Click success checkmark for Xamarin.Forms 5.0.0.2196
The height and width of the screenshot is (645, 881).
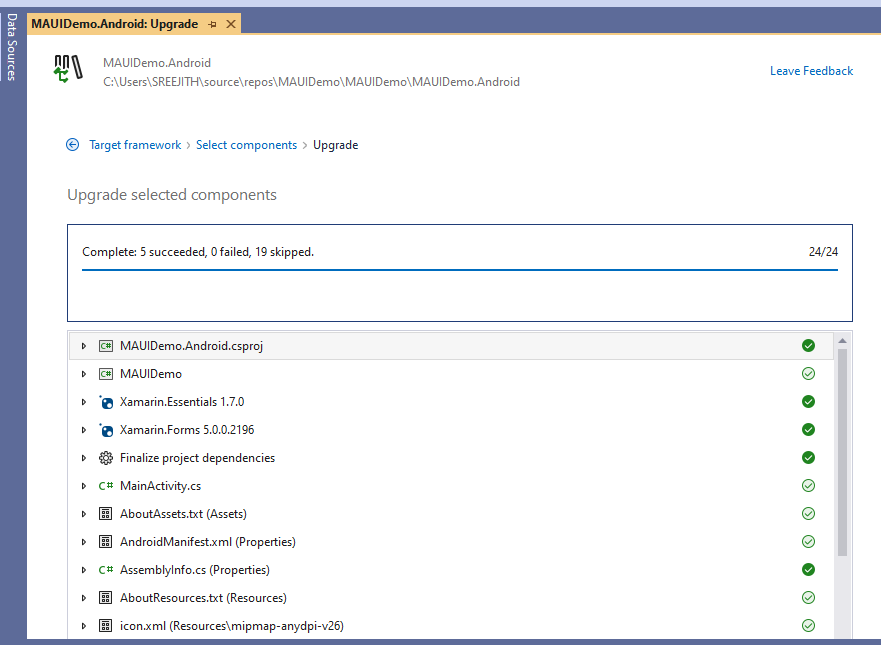click(809, 430)
